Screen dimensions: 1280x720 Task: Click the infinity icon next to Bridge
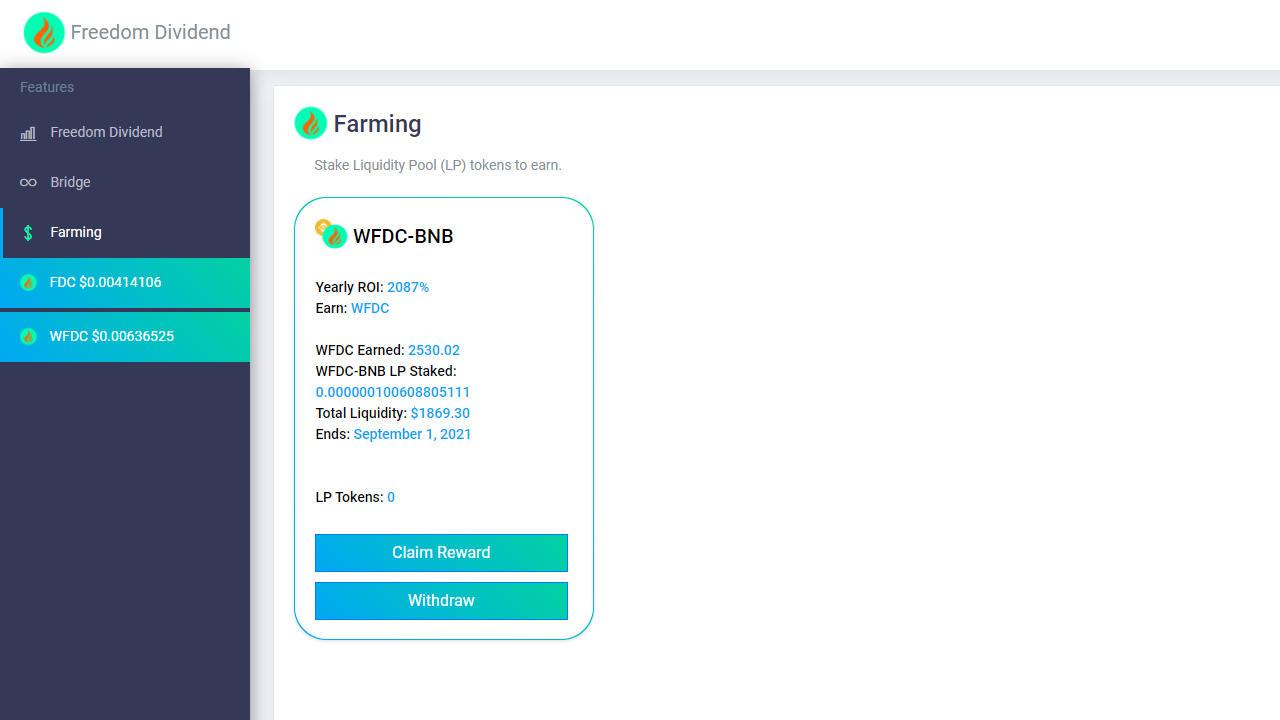click(28, 183)
